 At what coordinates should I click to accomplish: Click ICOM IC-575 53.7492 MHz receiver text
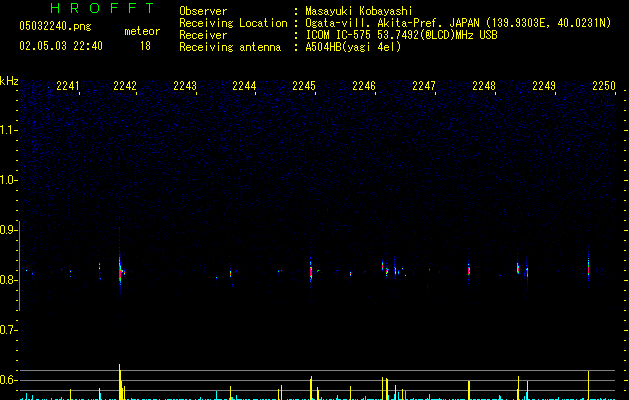[401, 35]
